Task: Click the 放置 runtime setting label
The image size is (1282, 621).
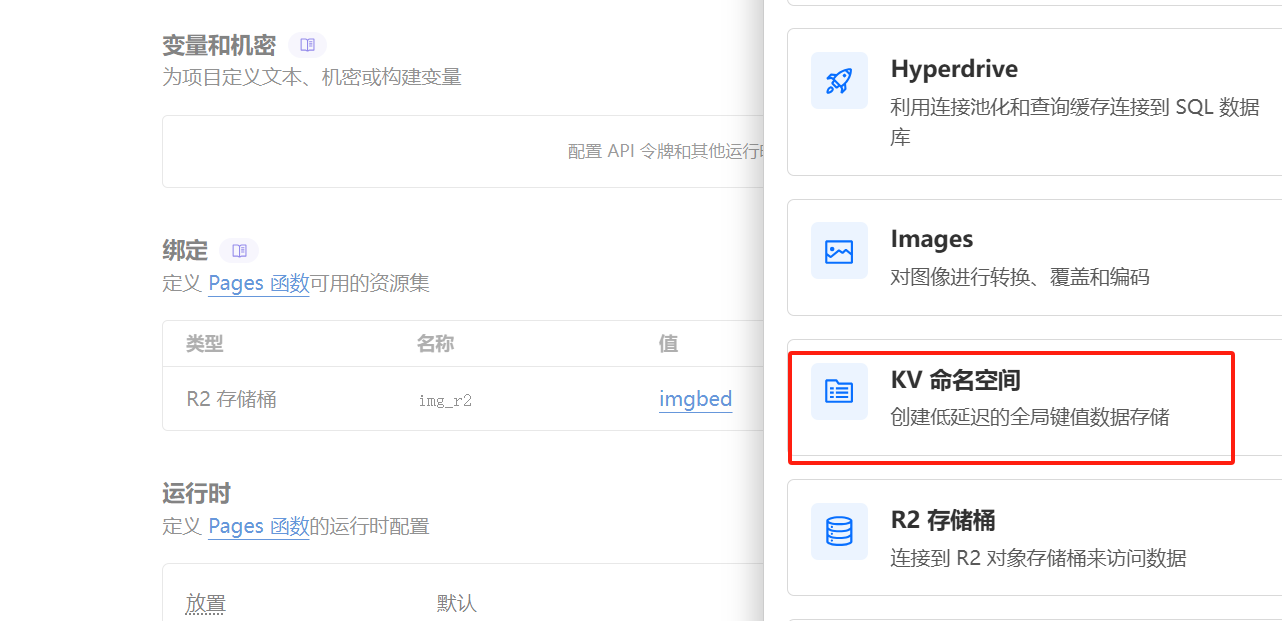Action: [x=205, y=603]
